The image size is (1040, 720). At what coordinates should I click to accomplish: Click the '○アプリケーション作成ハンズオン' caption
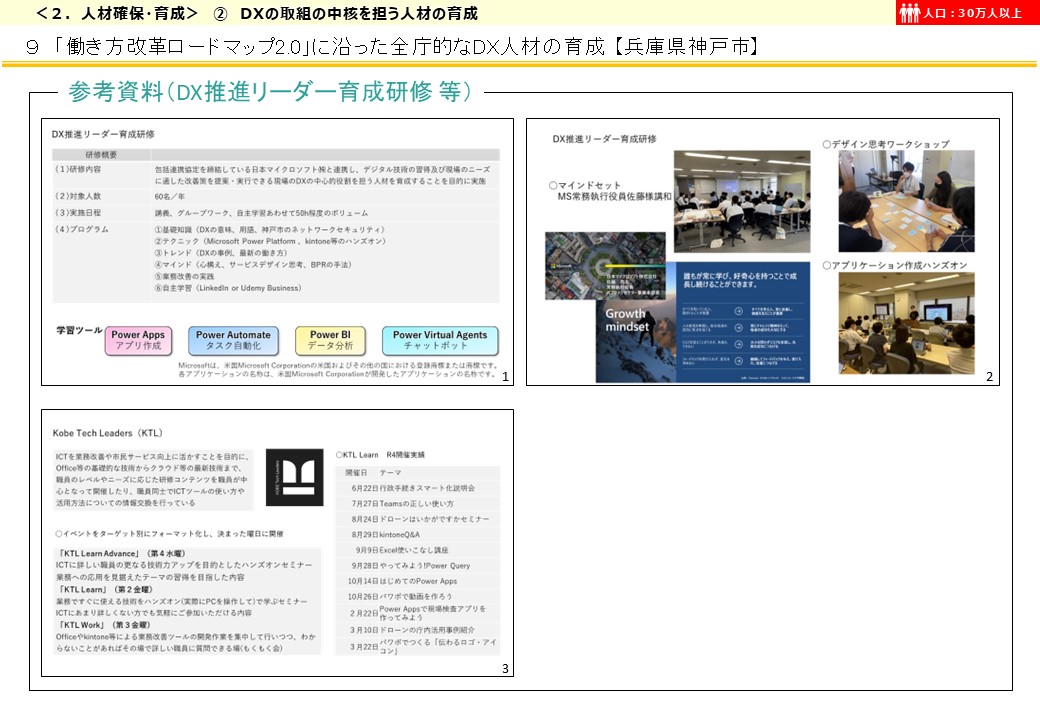pyautogui.click(x=895, y=265)
